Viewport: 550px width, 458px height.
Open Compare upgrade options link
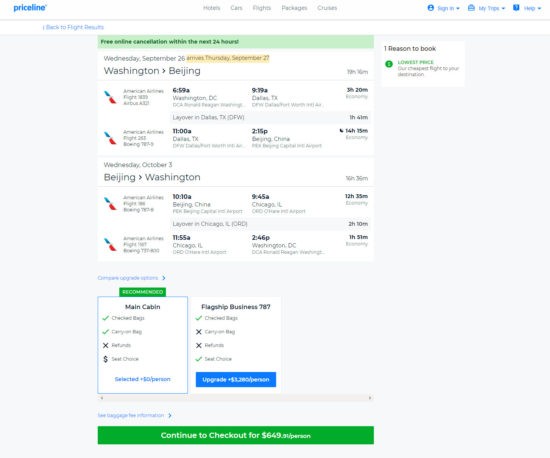128,278
